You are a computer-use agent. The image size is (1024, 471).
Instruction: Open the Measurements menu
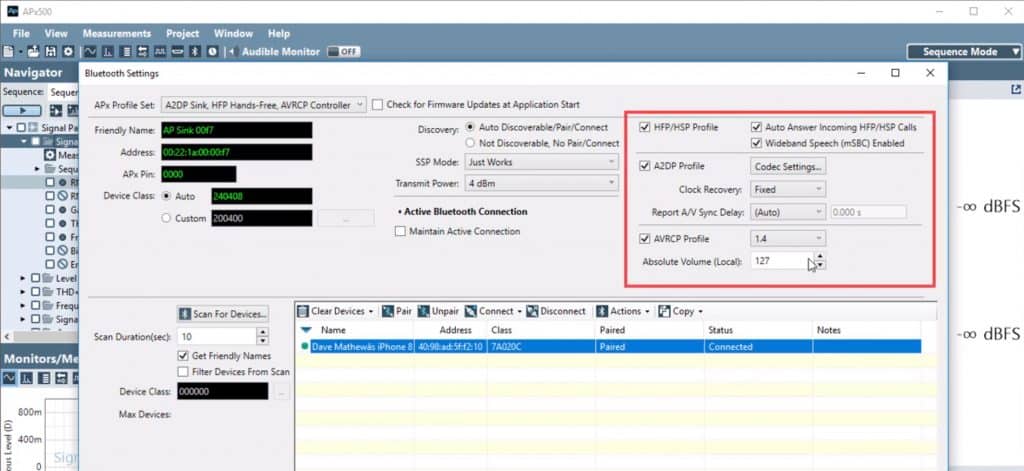coord(117,33)
